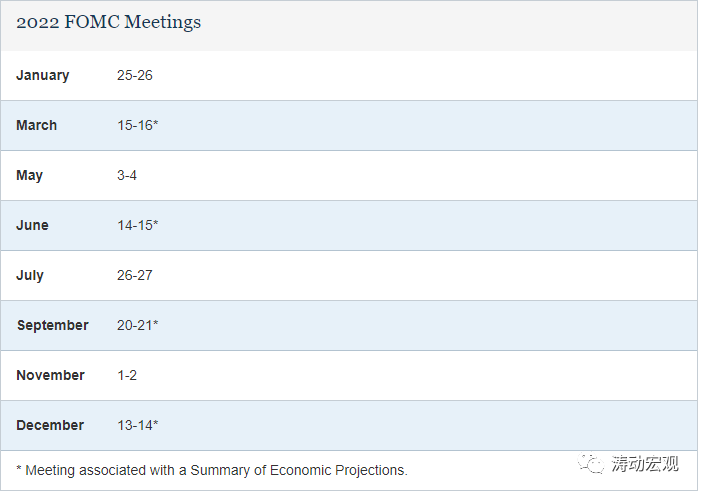Select the January row label
This screenshot has width=701, height=494.
coord(43,75)
